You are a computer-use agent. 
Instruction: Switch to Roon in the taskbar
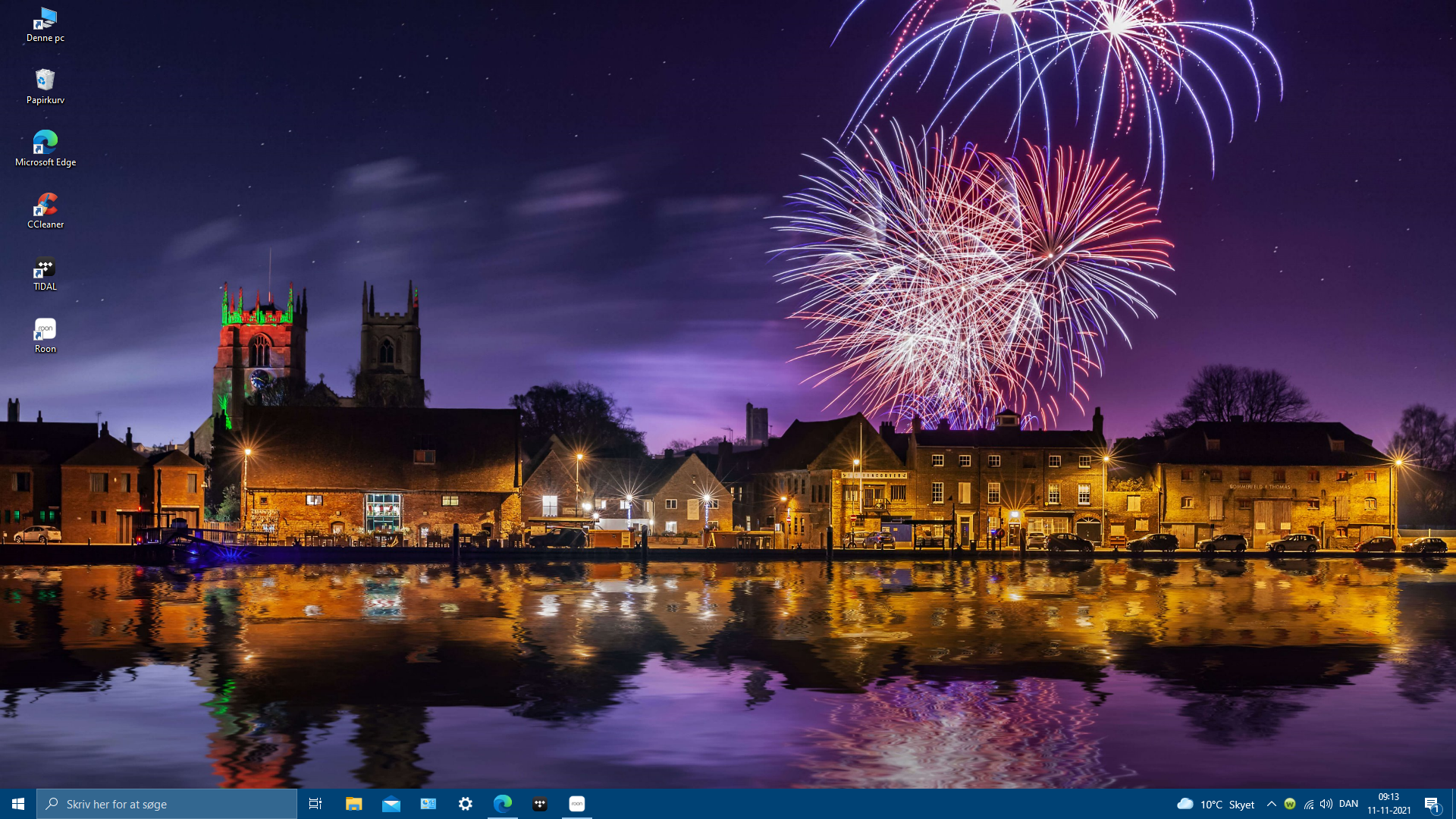tap(577, 804)
